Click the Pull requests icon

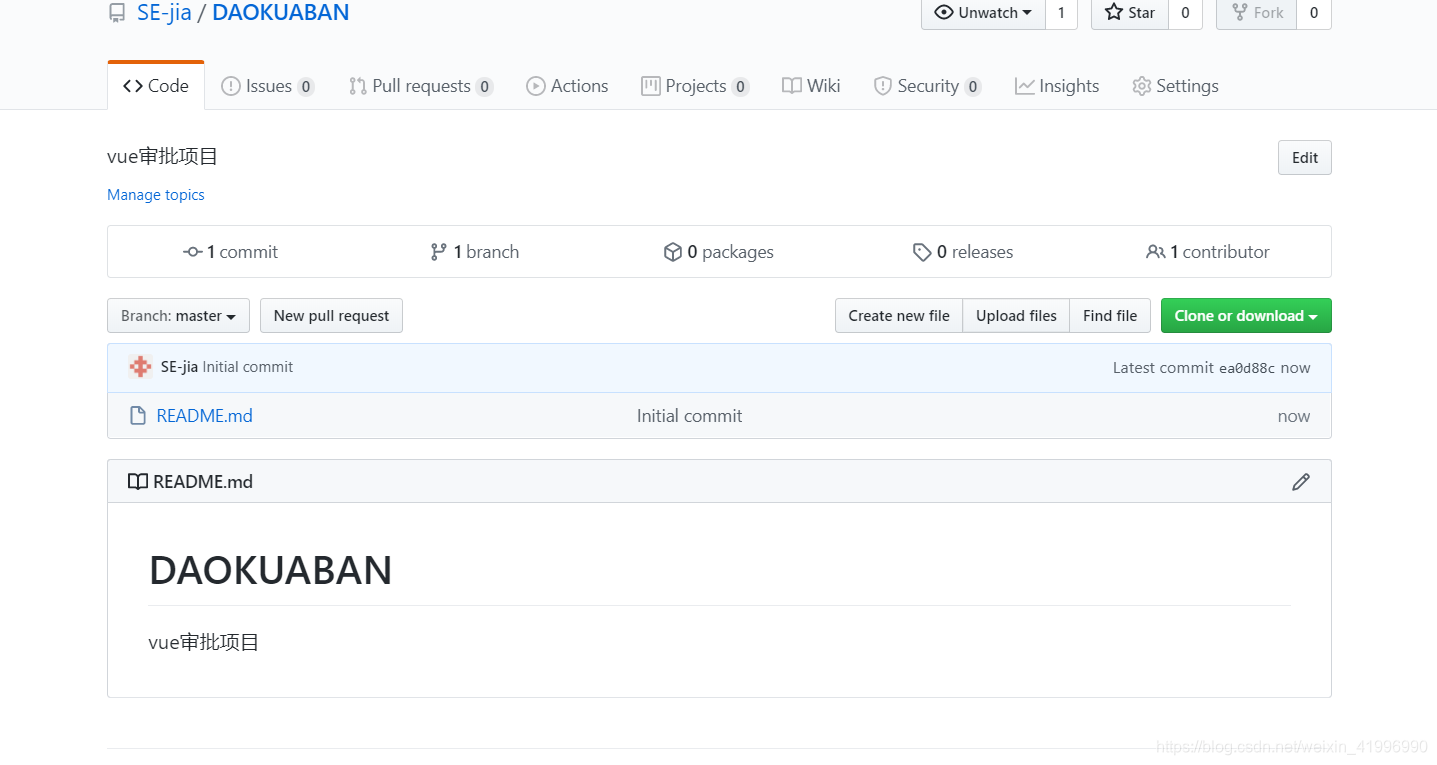coord(357,86)
